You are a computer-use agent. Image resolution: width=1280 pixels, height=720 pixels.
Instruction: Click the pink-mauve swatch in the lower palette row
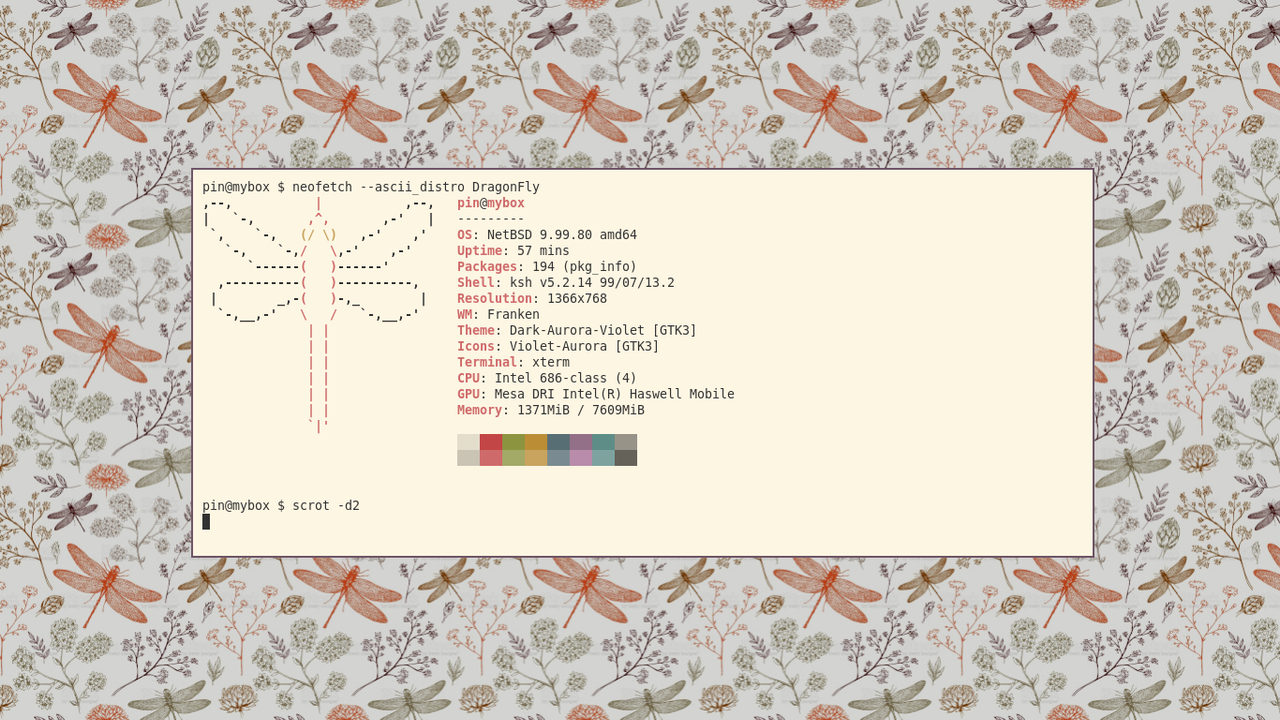coord(581,458)
